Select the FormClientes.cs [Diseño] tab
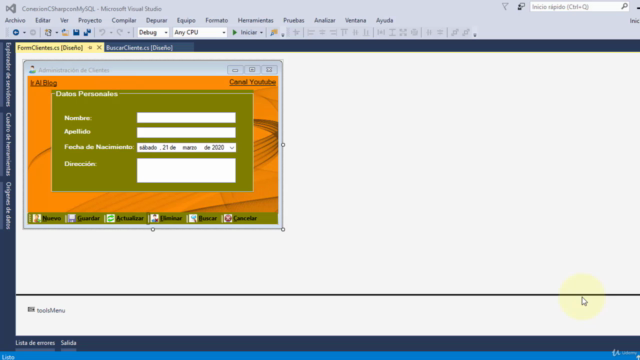 point(50,48)
